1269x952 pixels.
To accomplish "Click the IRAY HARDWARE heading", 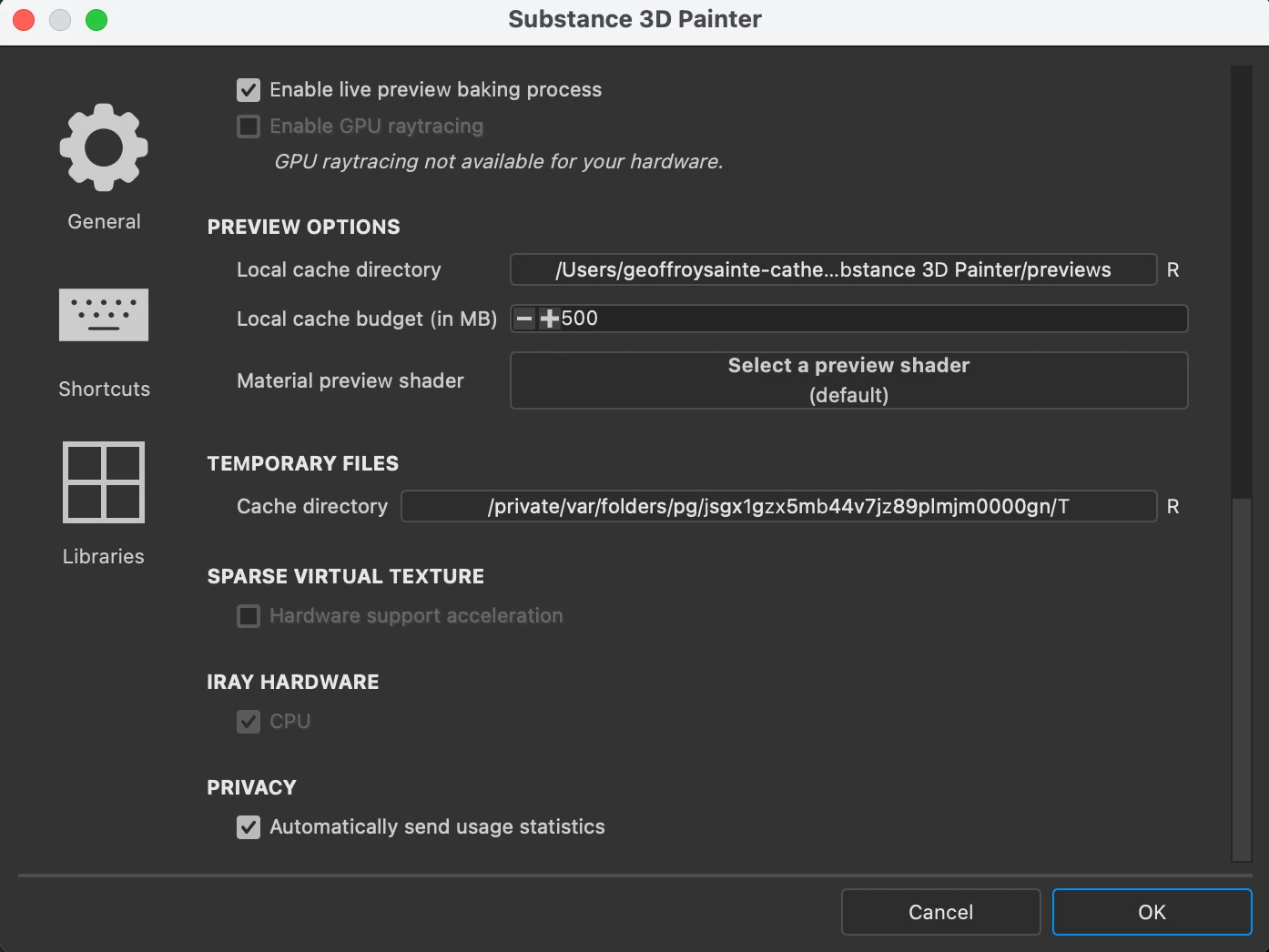I will tap(292, 683).
